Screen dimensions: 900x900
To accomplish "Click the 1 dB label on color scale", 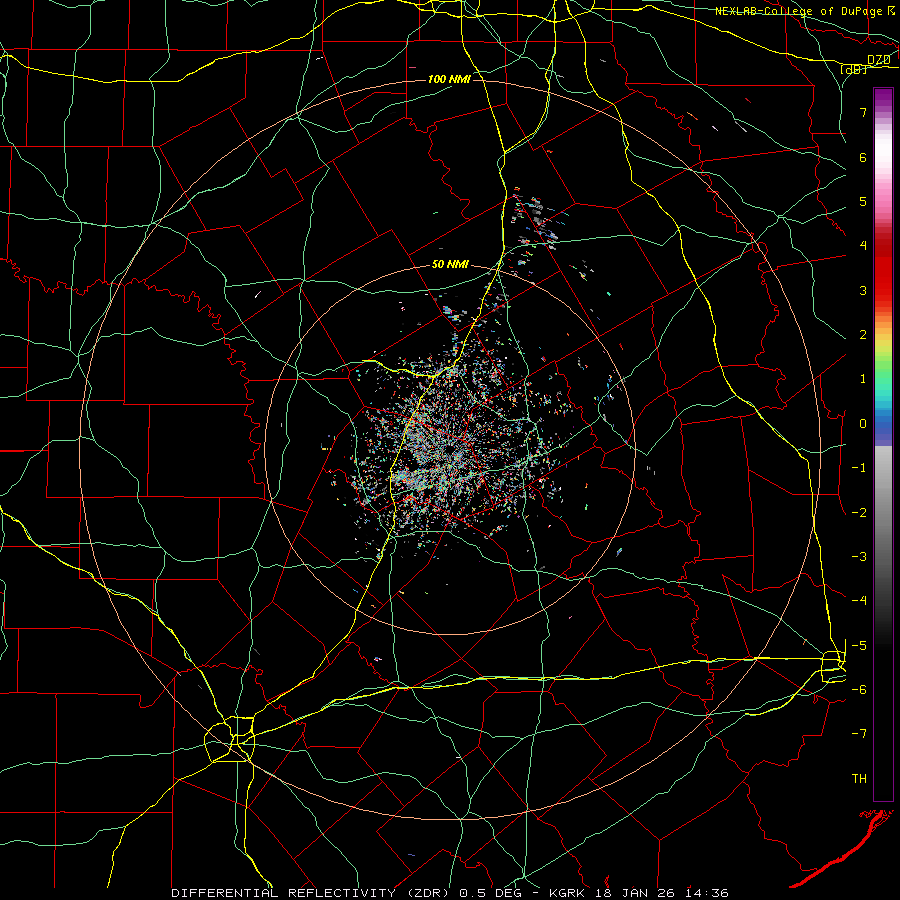I will [863, 379].
